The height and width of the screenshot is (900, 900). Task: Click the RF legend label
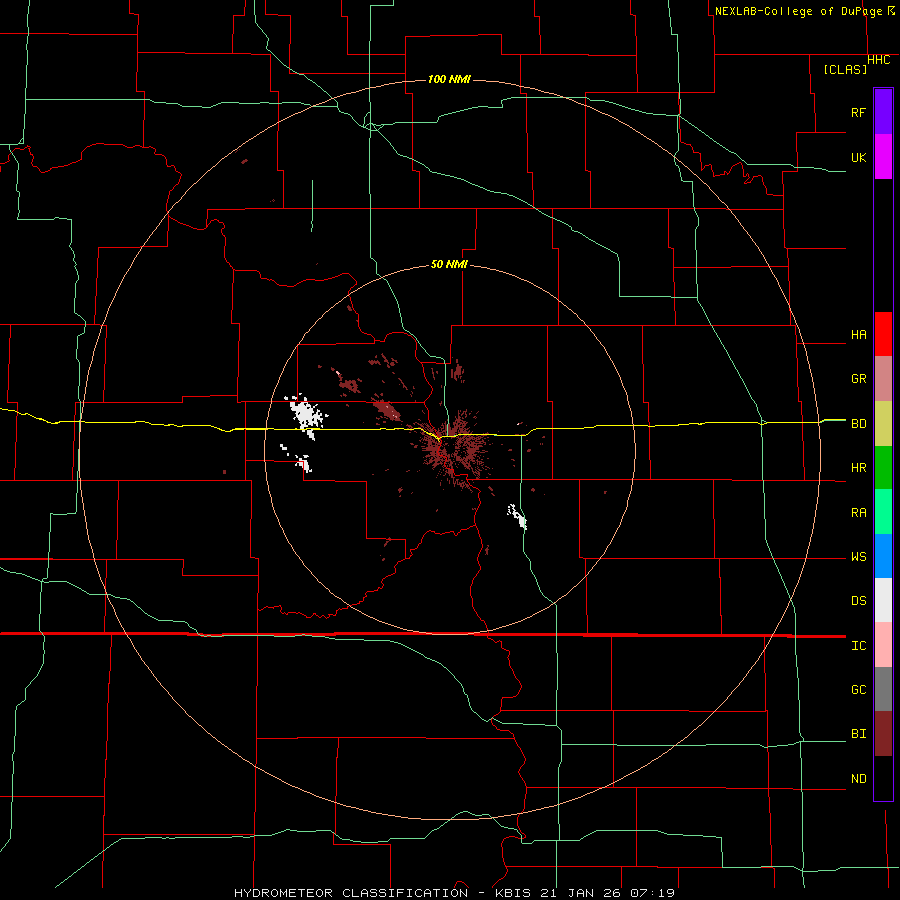coord(858,112)
